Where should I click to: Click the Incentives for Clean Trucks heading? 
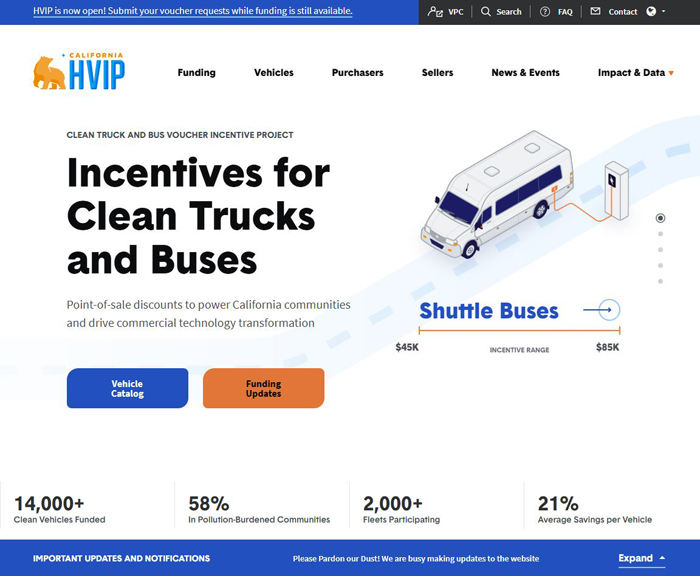point(198,216)
